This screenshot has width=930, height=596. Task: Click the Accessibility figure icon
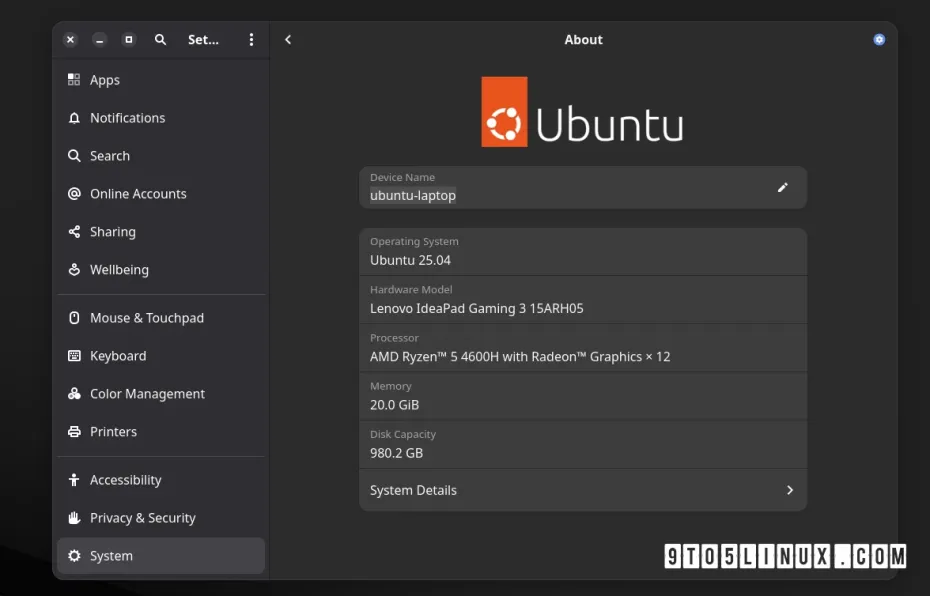(x=74, y=480)
